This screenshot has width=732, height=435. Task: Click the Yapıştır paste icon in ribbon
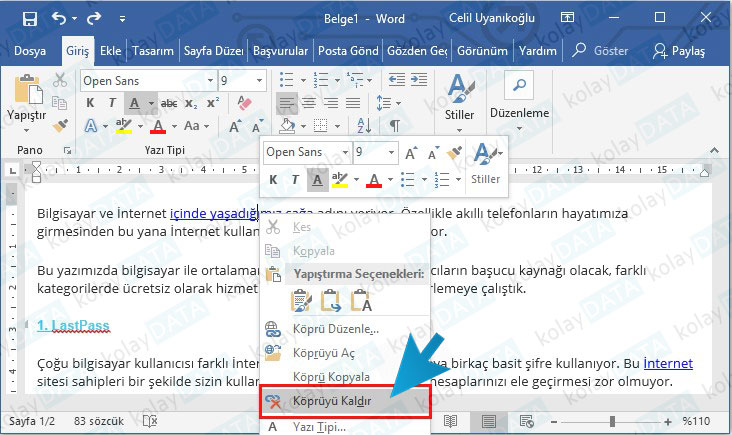pos(28,89)
